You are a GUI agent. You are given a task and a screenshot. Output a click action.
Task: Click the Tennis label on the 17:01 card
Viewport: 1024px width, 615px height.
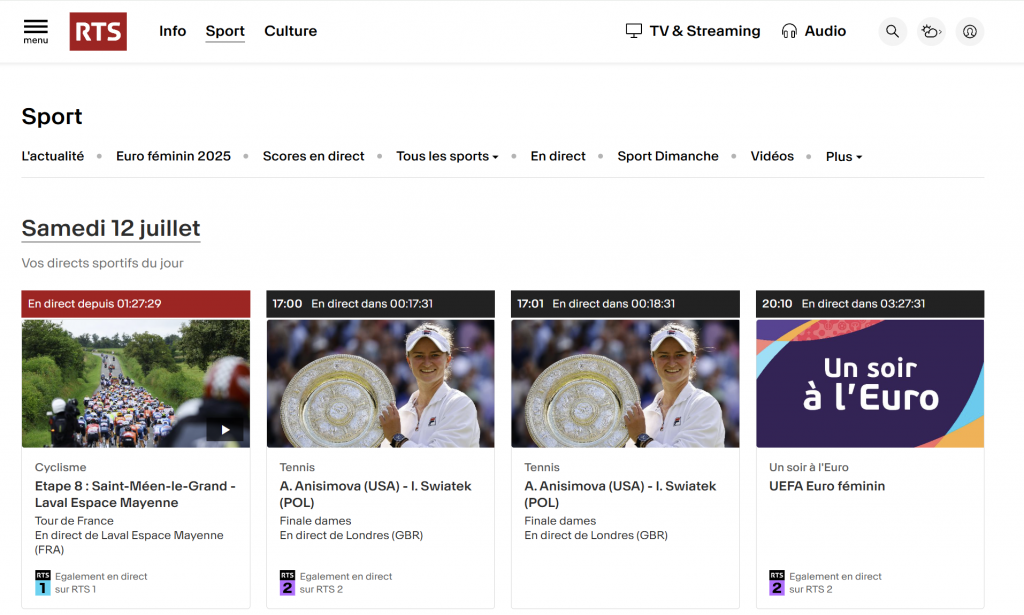click(x=542, y=467)
